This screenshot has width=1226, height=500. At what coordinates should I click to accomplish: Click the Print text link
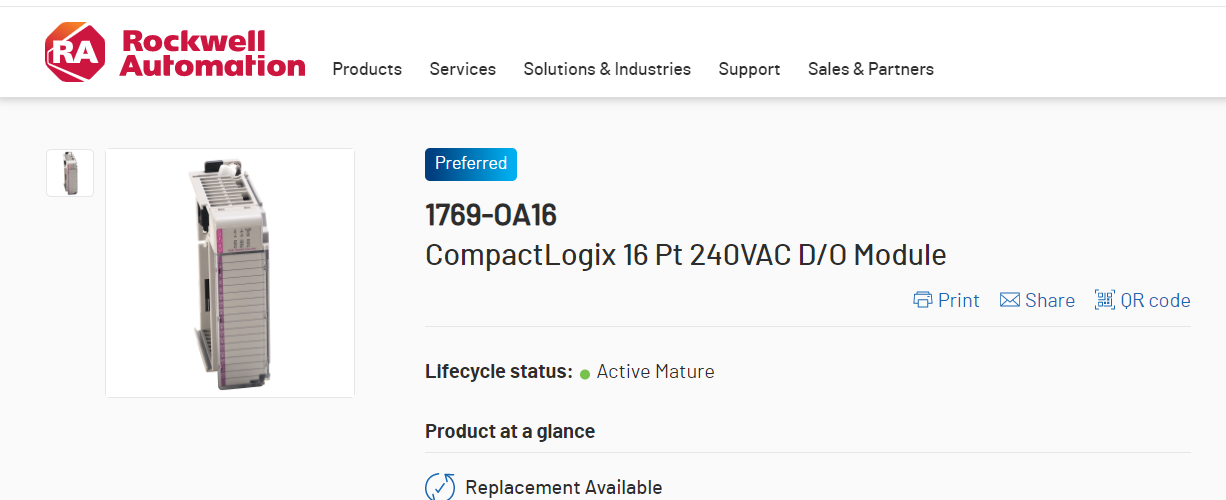pyautogui.click(x=958, y=300)
